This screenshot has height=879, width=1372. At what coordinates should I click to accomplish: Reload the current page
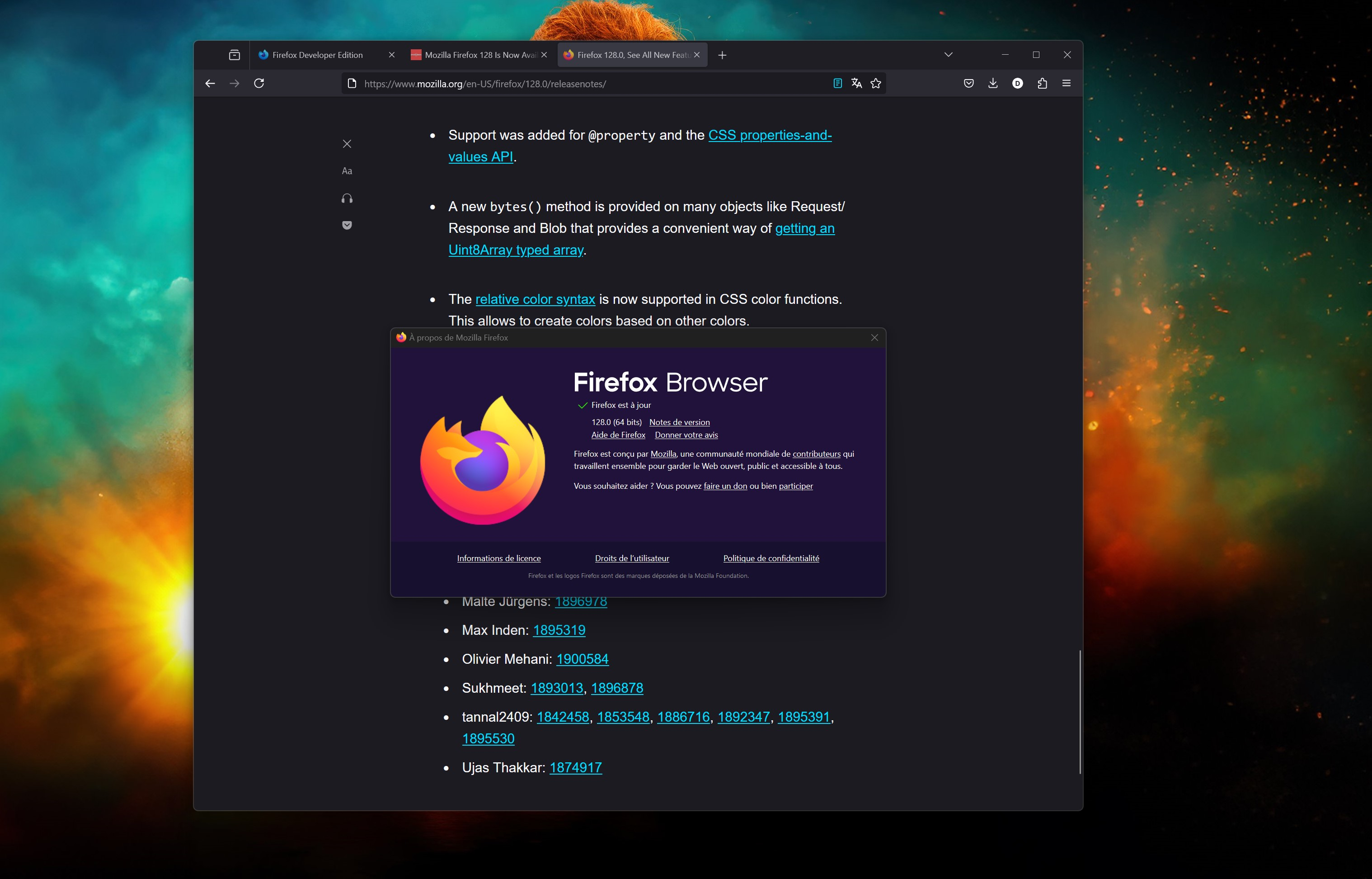(x=259, y=83)
